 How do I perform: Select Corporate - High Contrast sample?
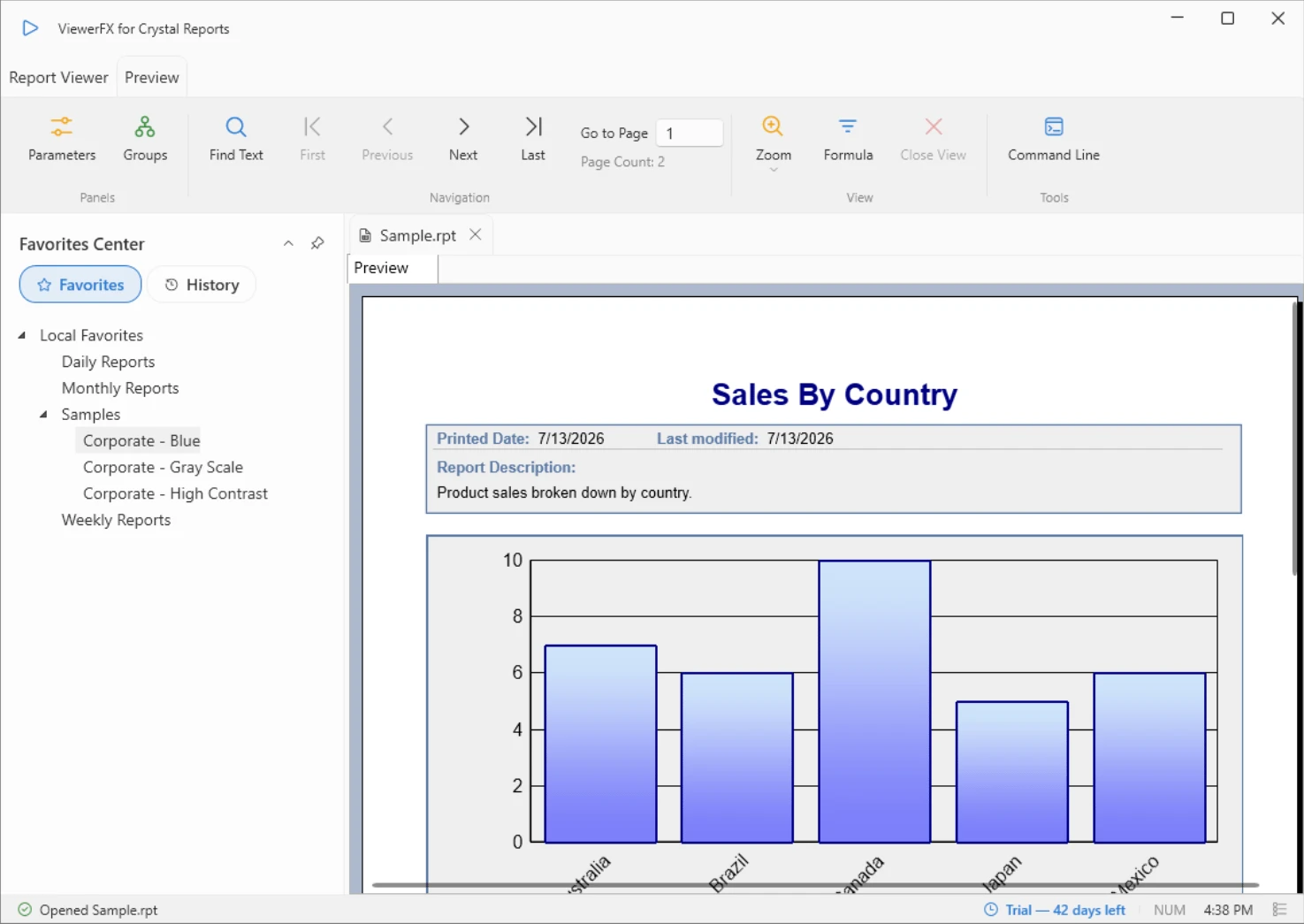tap(175, 493)
